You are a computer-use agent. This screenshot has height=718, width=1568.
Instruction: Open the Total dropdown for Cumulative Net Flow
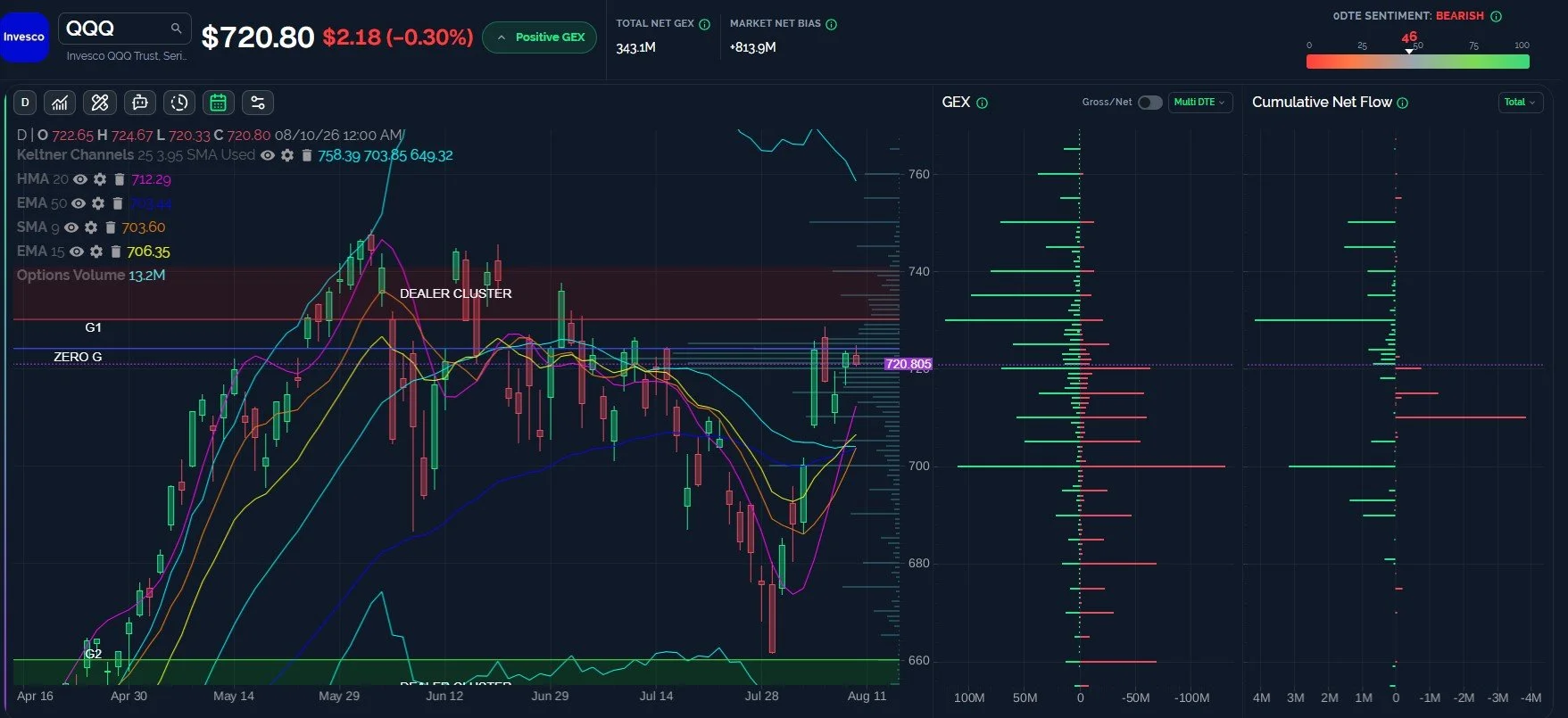(x=1520, y=103)
